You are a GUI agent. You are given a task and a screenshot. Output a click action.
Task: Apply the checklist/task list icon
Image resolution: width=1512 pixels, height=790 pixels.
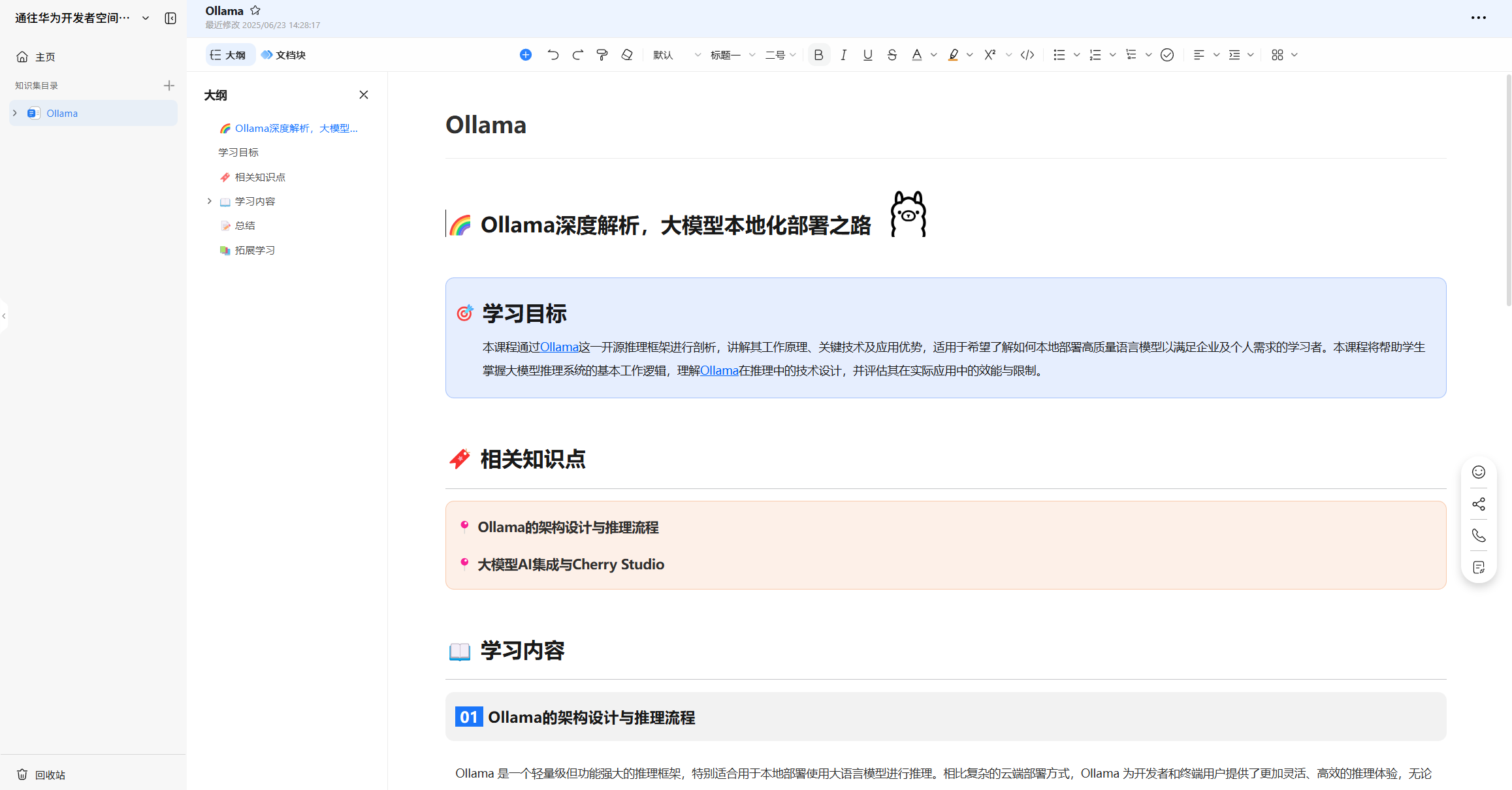click(x=1131, y=55)
